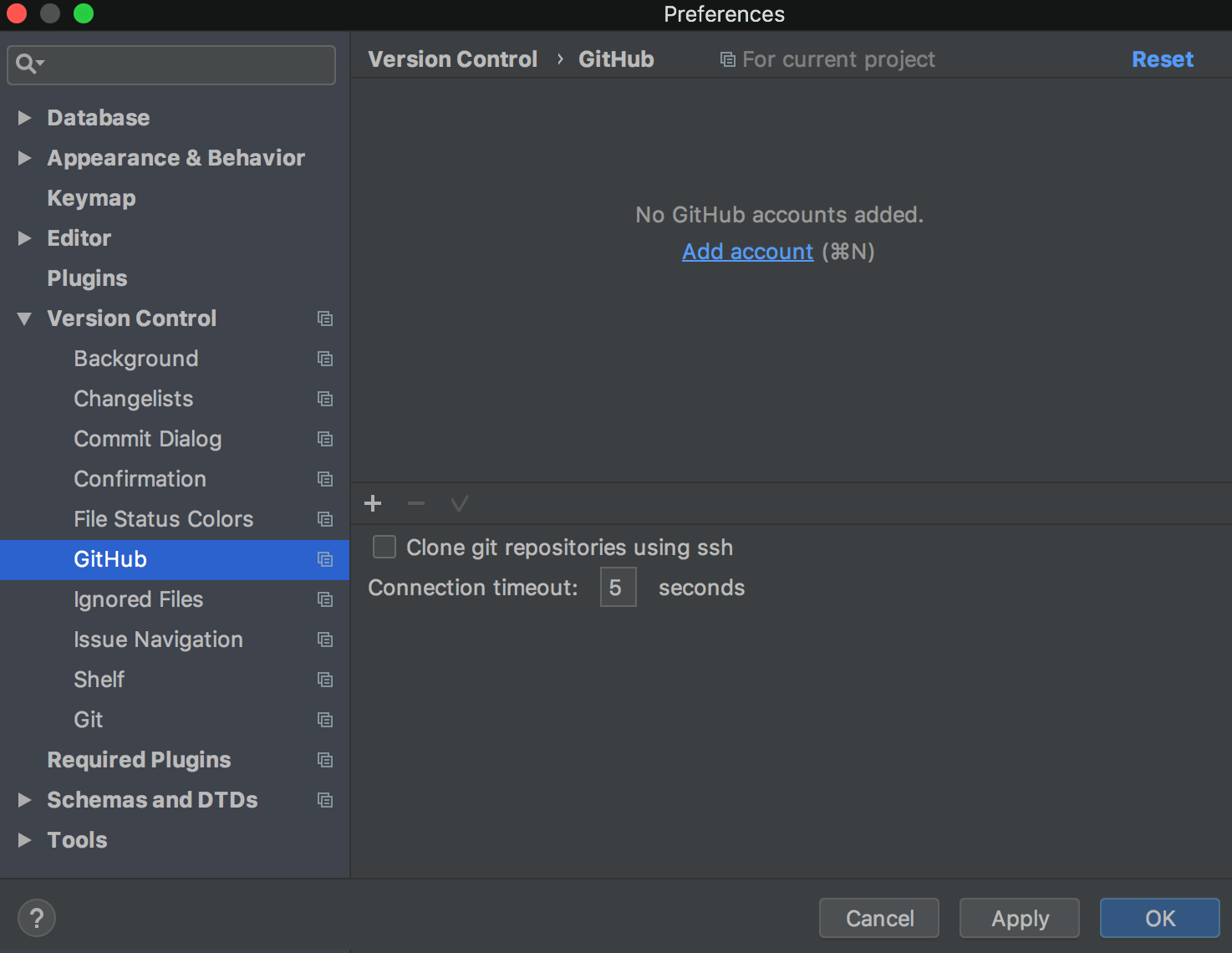Expand the Schemas and DTDs group
The width and height of the screenshot is (1232, 953).
point(24,800)
